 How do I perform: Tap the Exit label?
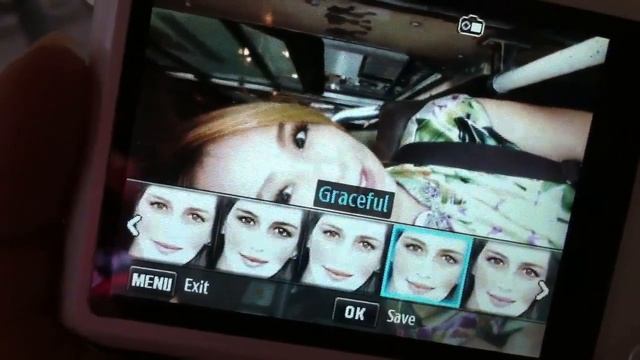196,286
